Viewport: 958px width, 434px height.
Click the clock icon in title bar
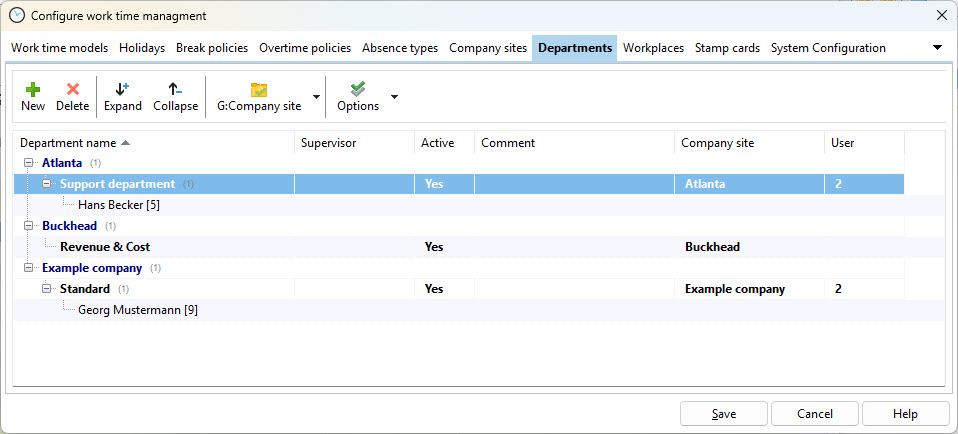pos(16,15)
